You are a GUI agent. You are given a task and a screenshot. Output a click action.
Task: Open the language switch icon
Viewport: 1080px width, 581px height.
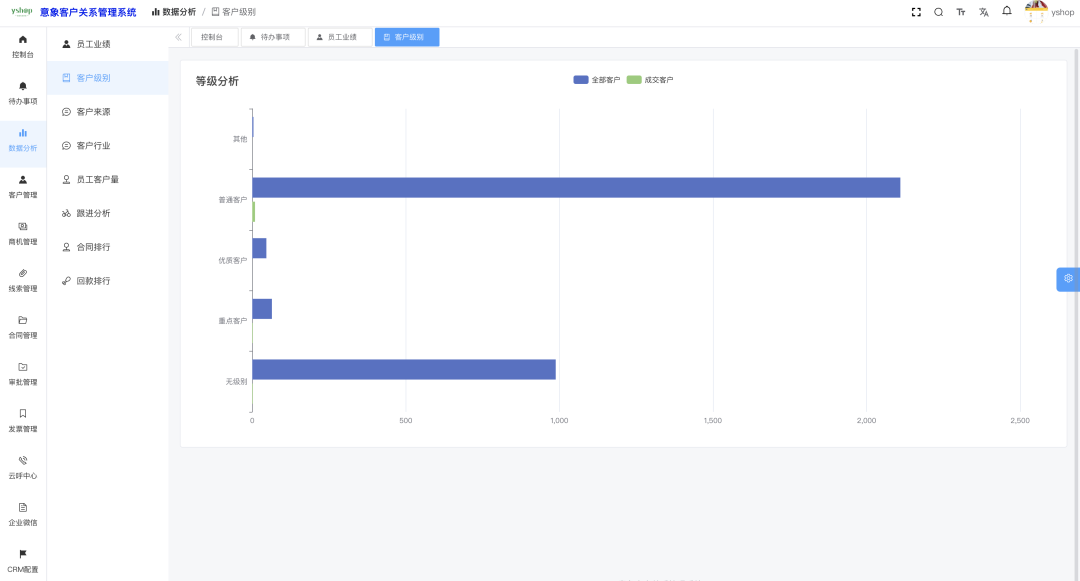982,11
